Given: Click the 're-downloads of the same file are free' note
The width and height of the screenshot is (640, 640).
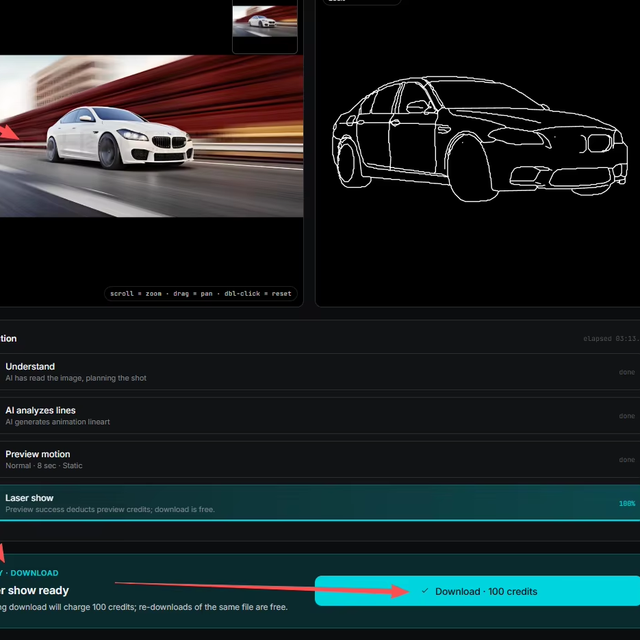Looking at the screenshot, I should point(213,607).
